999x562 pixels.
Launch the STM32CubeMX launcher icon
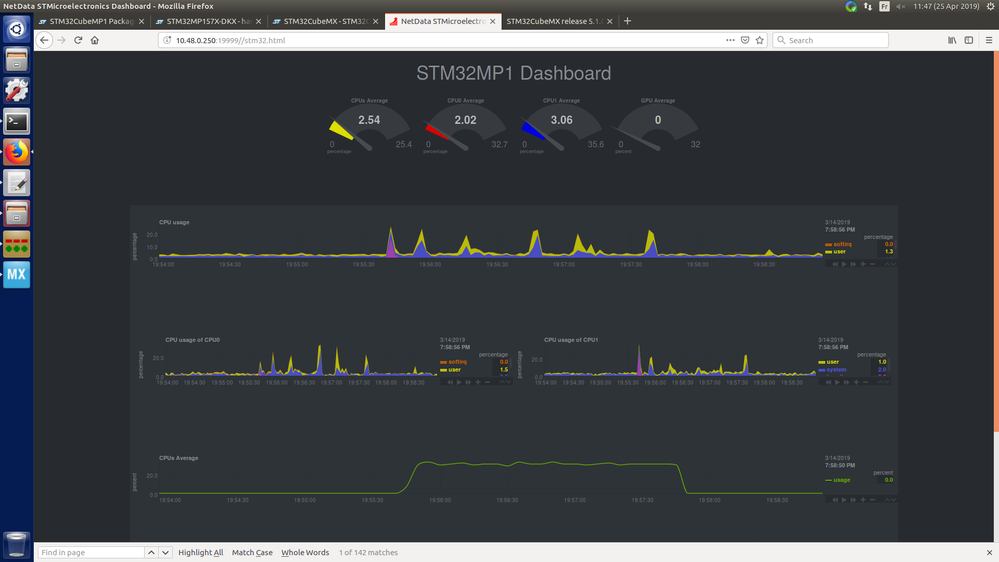[x=17, y=275]
